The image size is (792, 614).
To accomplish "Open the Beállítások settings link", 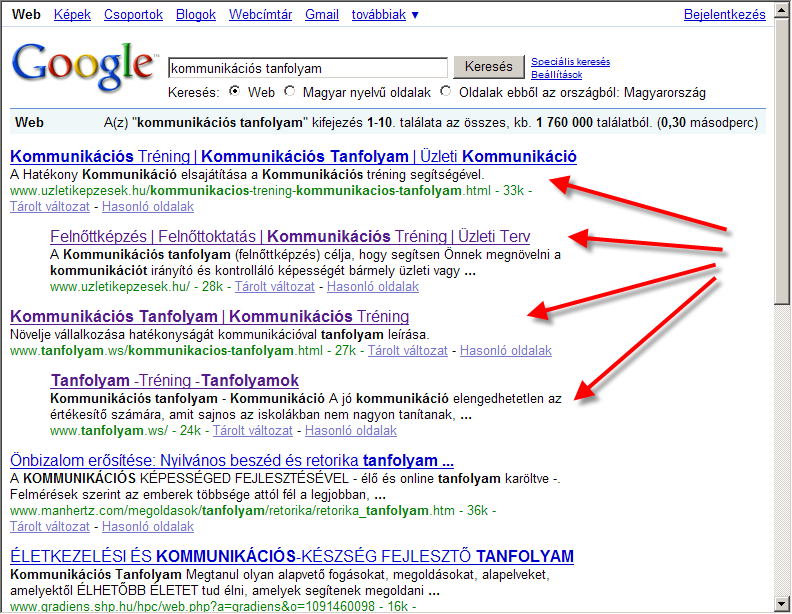I will click(x=556, y=75).
